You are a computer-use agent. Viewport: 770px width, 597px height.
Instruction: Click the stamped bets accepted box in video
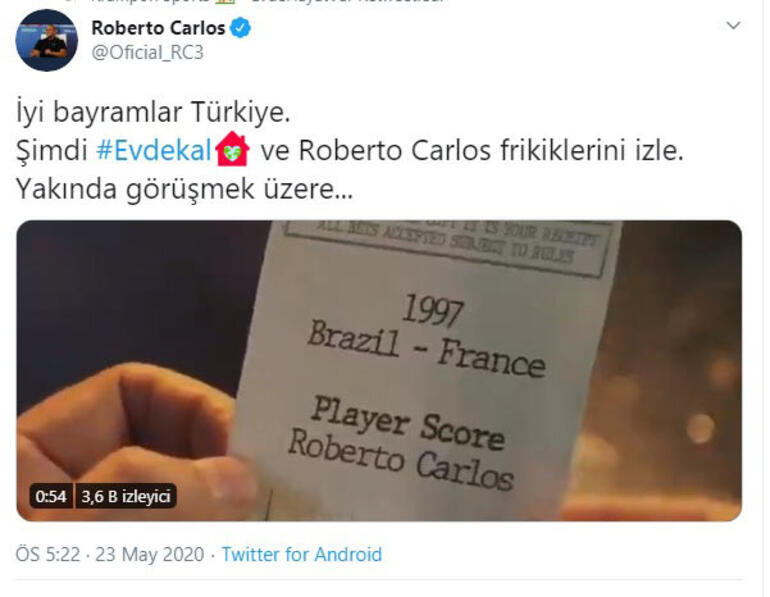[x=448, y=245]
